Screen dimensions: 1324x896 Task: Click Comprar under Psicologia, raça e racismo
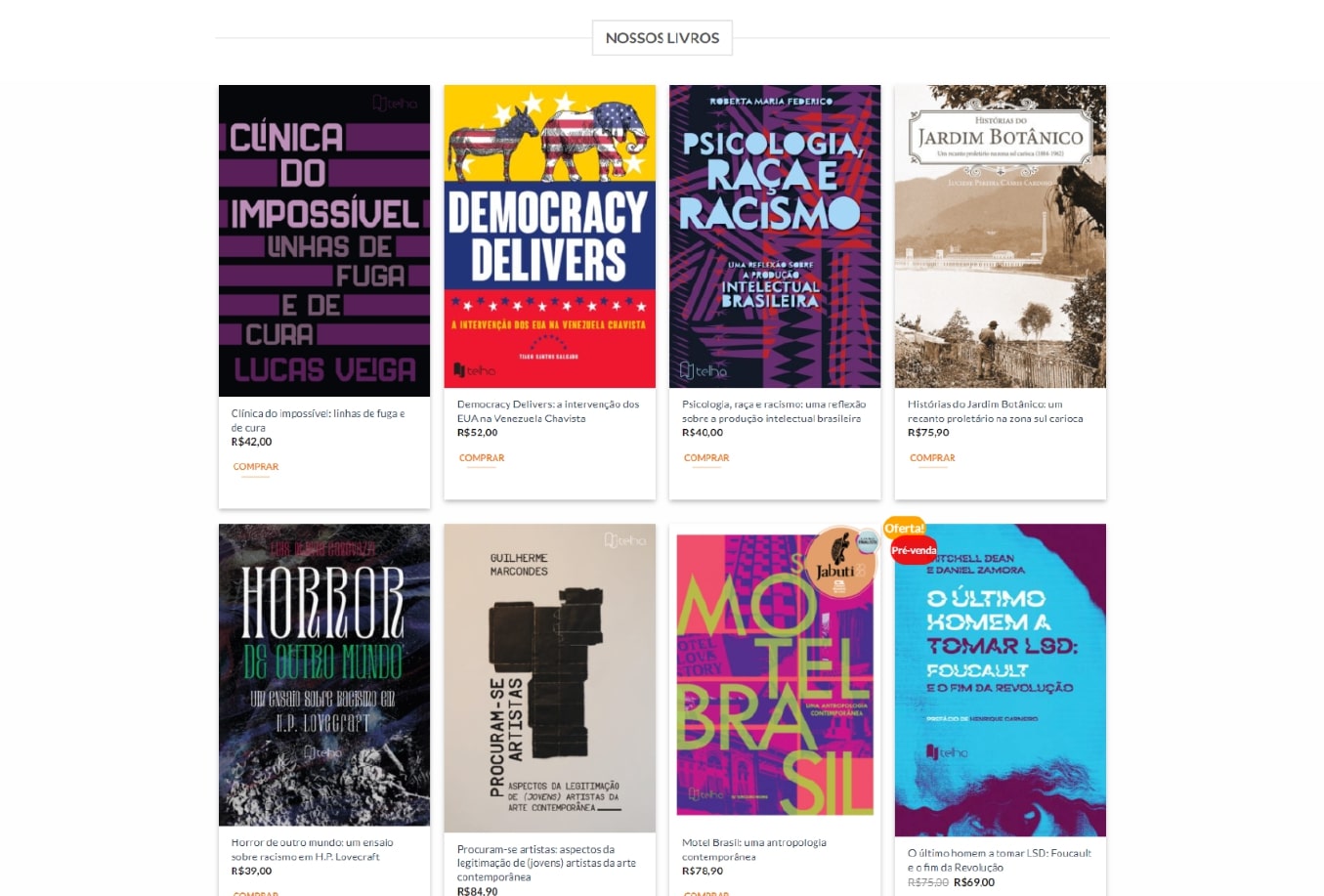coord(706,458)
